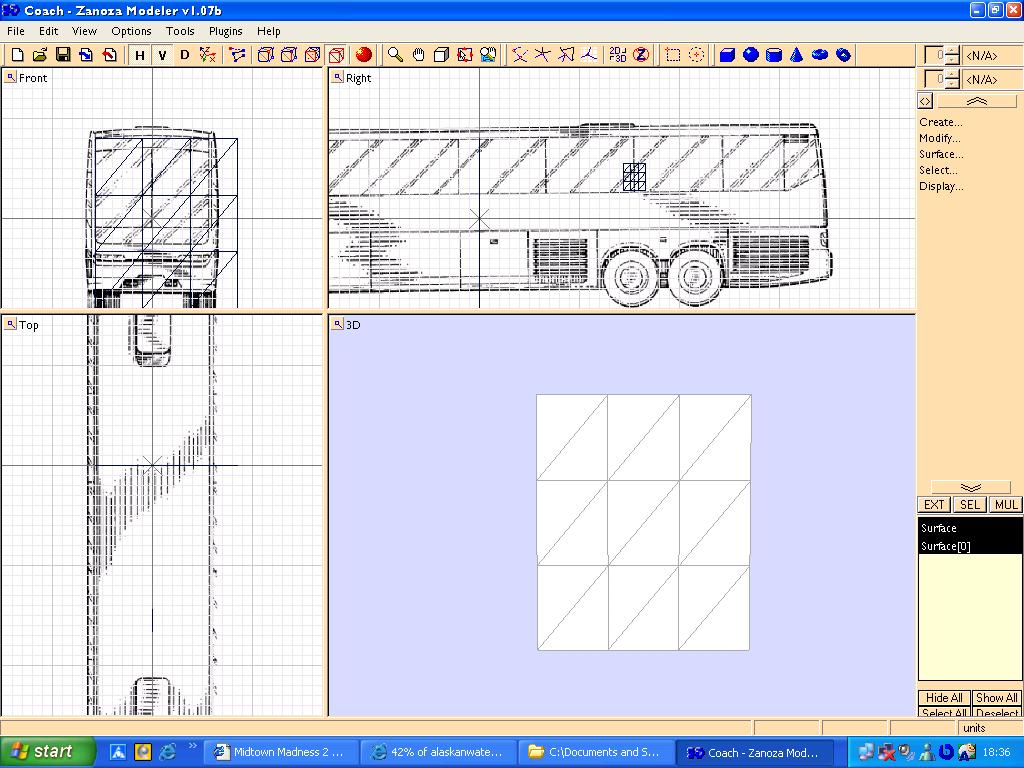1024x768 pixels.
Task: Create a box primitive from toolbar
Action: tap(728, 55)
